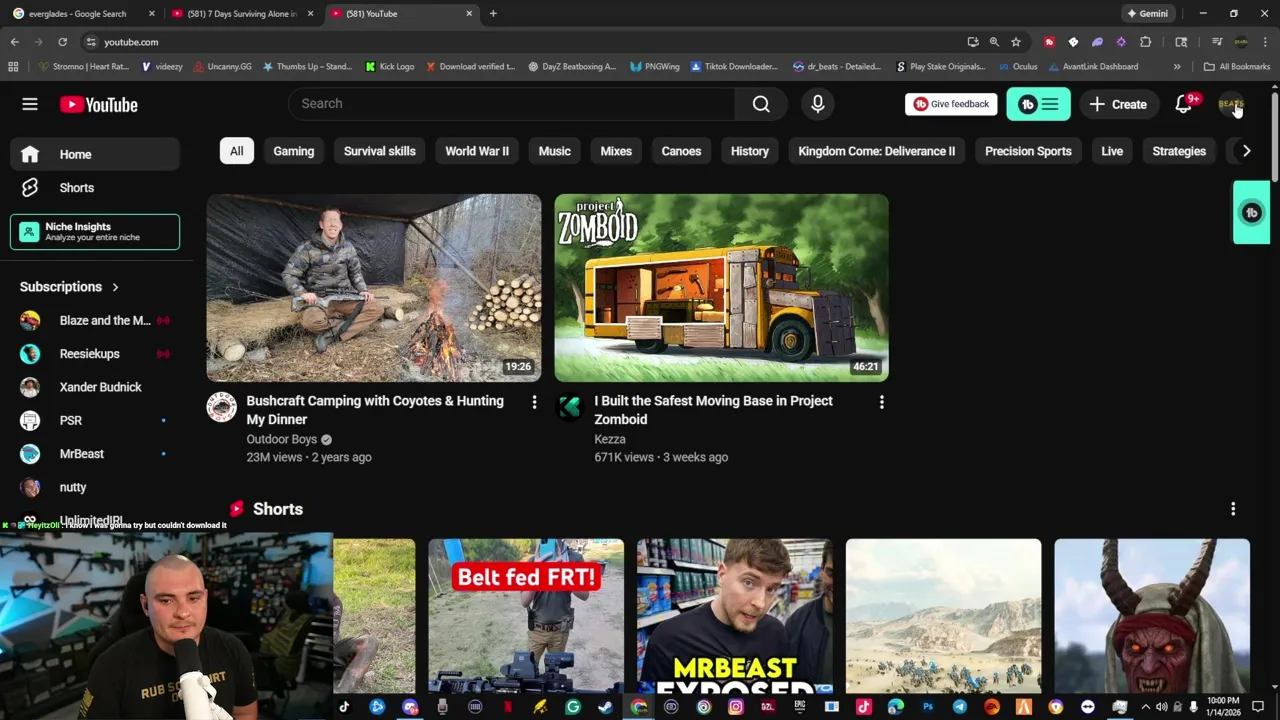The height and width of the screenshot is (720, 1280).
Task: Open the media control icon in Chrome toolbar
Action: click(x=1217, y=42)
